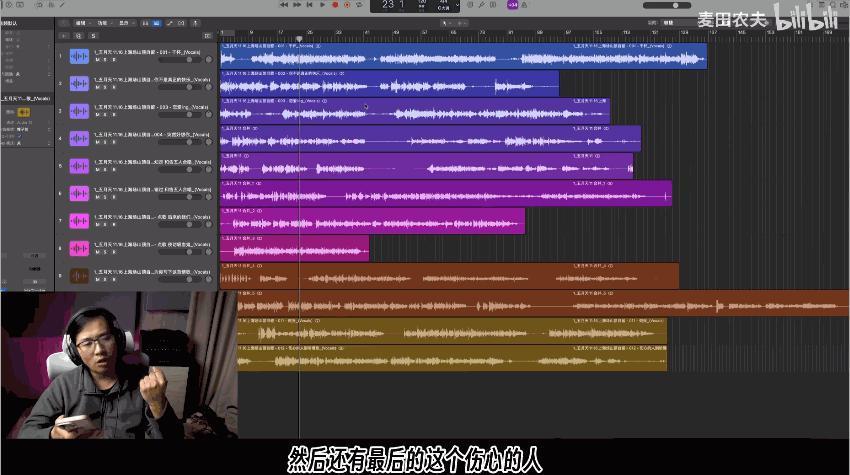Toggle the cycle mode button in transport
This screenshot has height=475, width=850.
359,4
